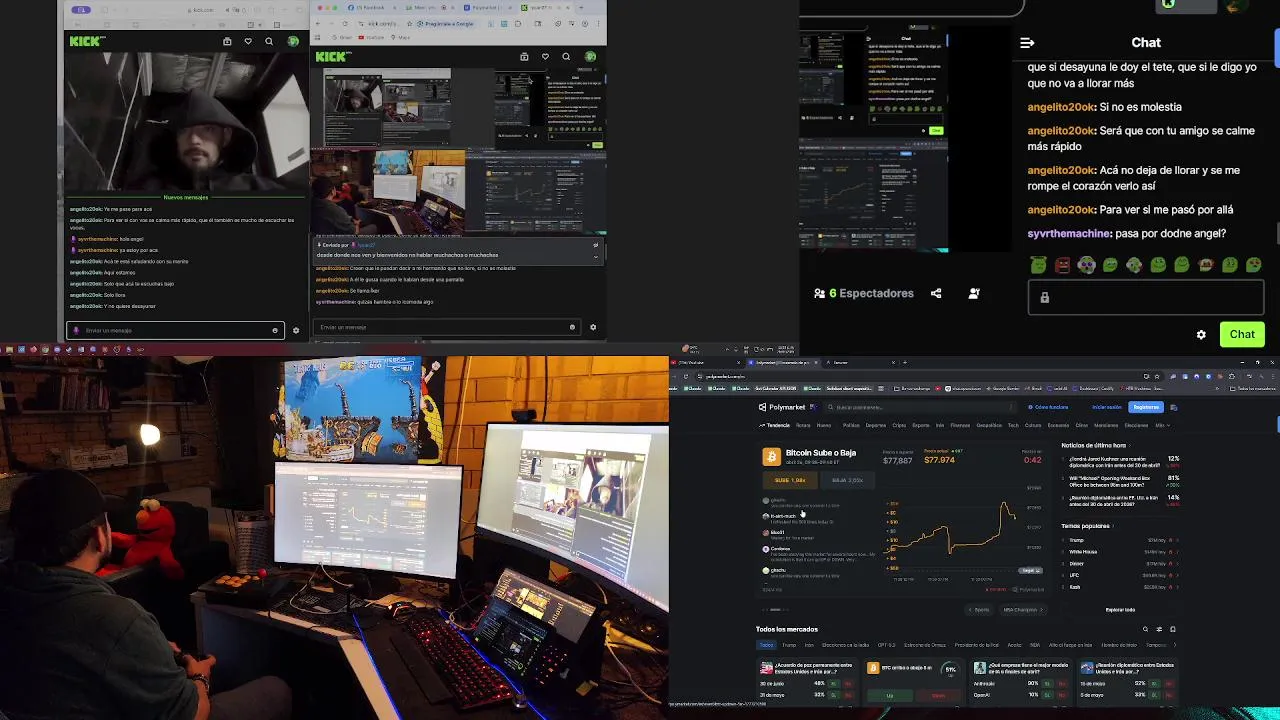1280x720 pixels.
Task: Open profile avatar in middle Kick window
Action: pos(591,56)
